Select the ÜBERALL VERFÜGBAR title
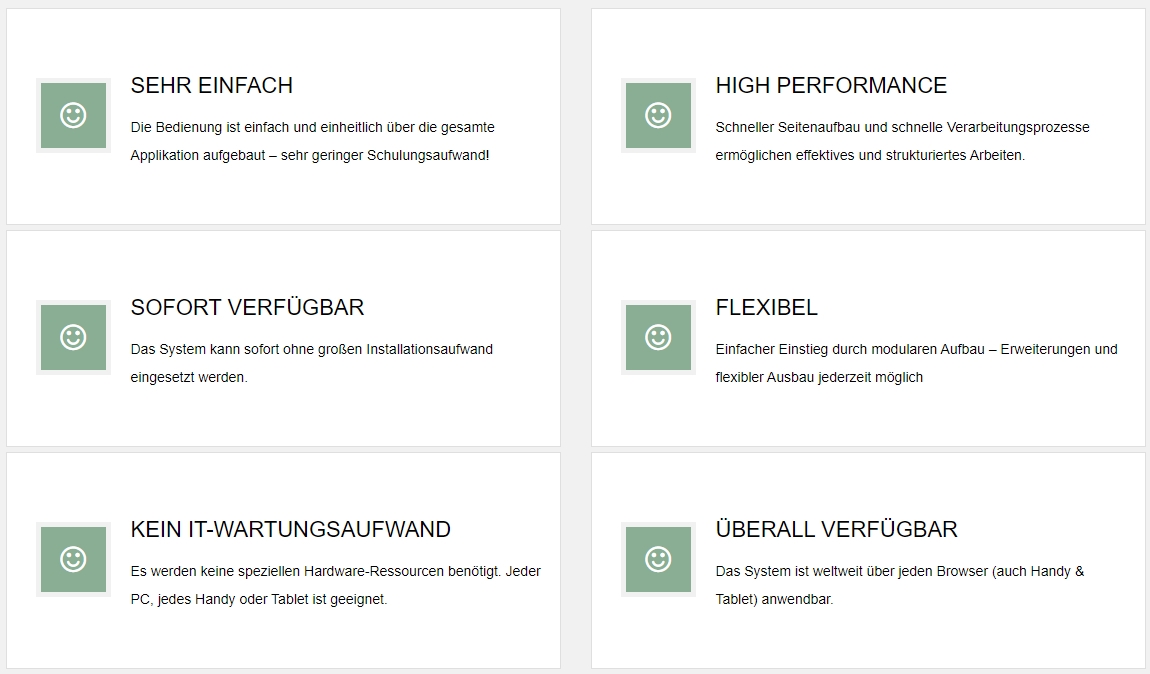The image size is (1150, 674). pos(836,530)
